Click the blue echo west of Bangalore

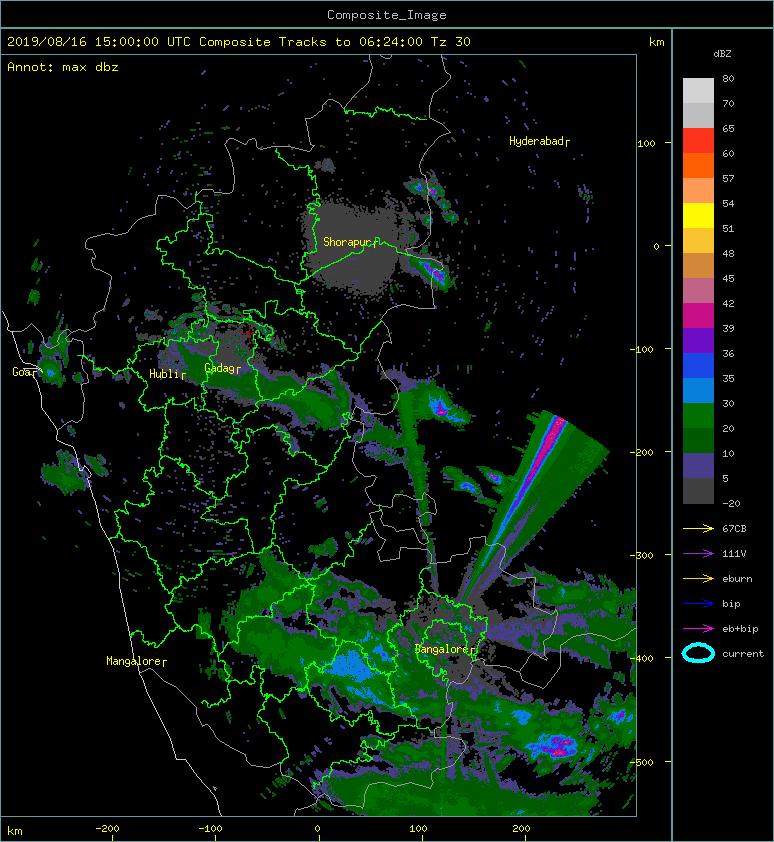(x=351, y=666)
